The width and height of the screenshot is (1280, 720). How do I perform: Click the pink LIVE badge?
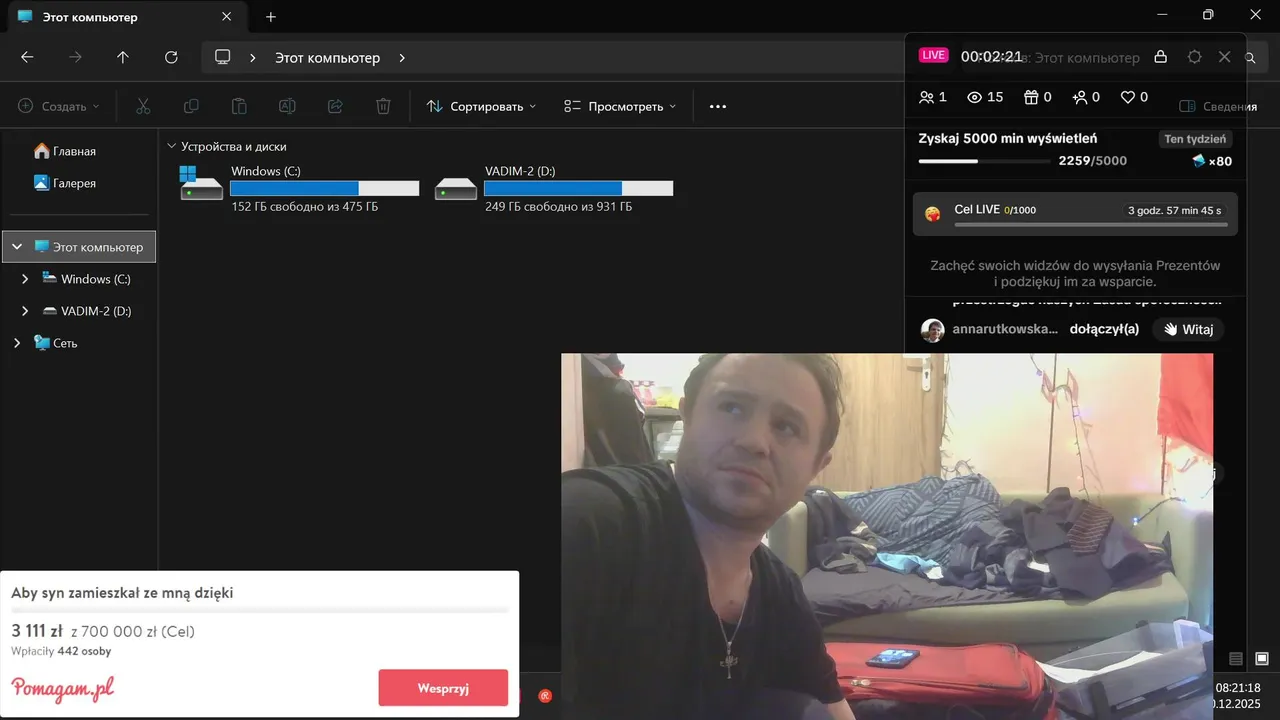(x=934, y=56)
